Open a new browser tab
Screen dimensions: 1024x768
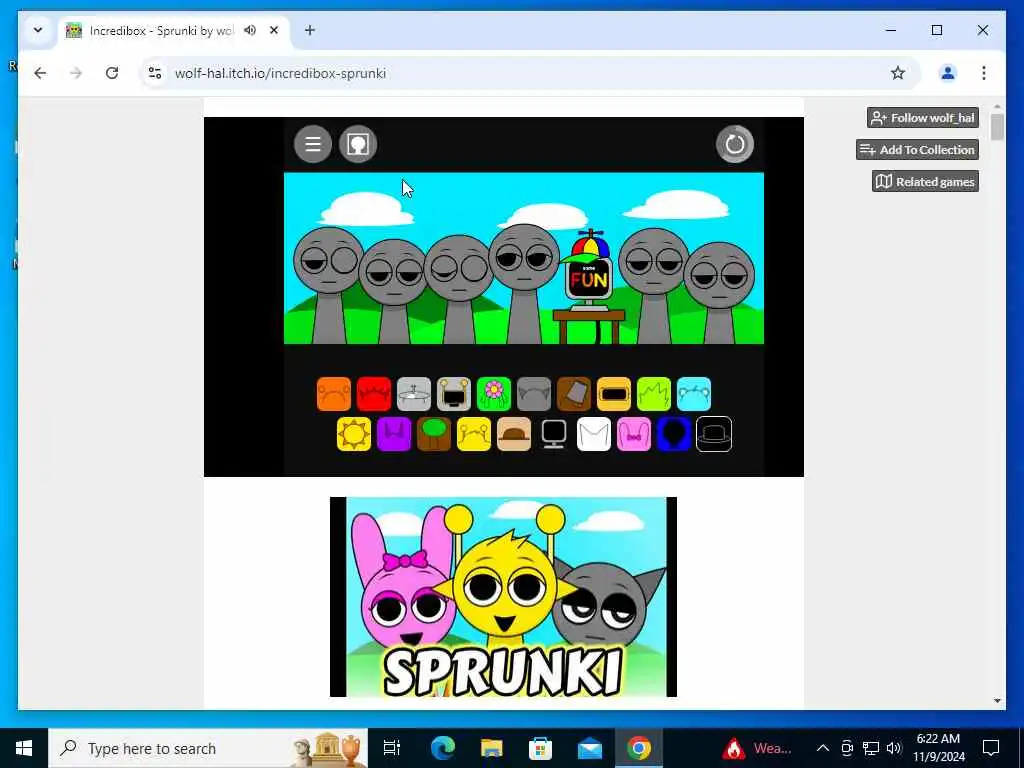(310, 30)
